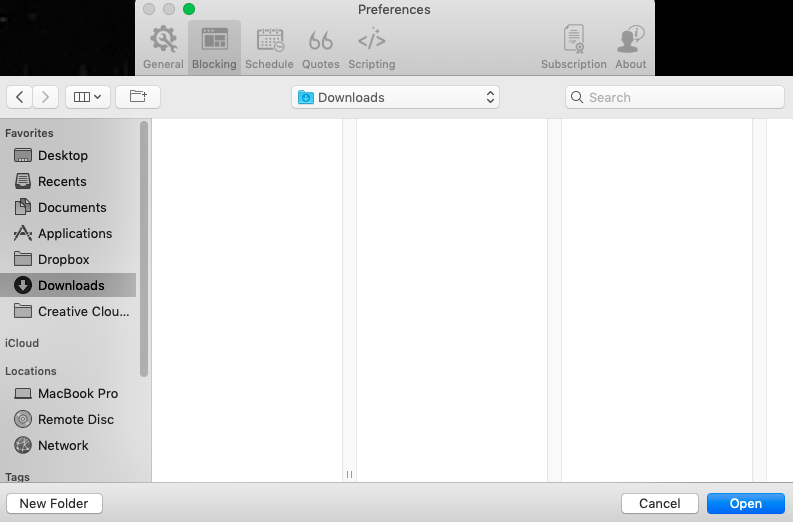
Task: Select Applications in the sidebar
Action: [68, 233]
